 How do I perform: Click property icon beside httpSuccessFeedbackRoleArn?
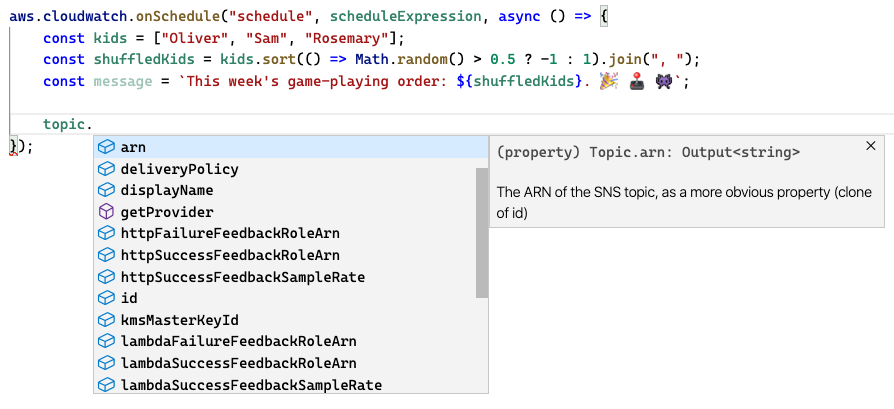[x=106, y=255]
